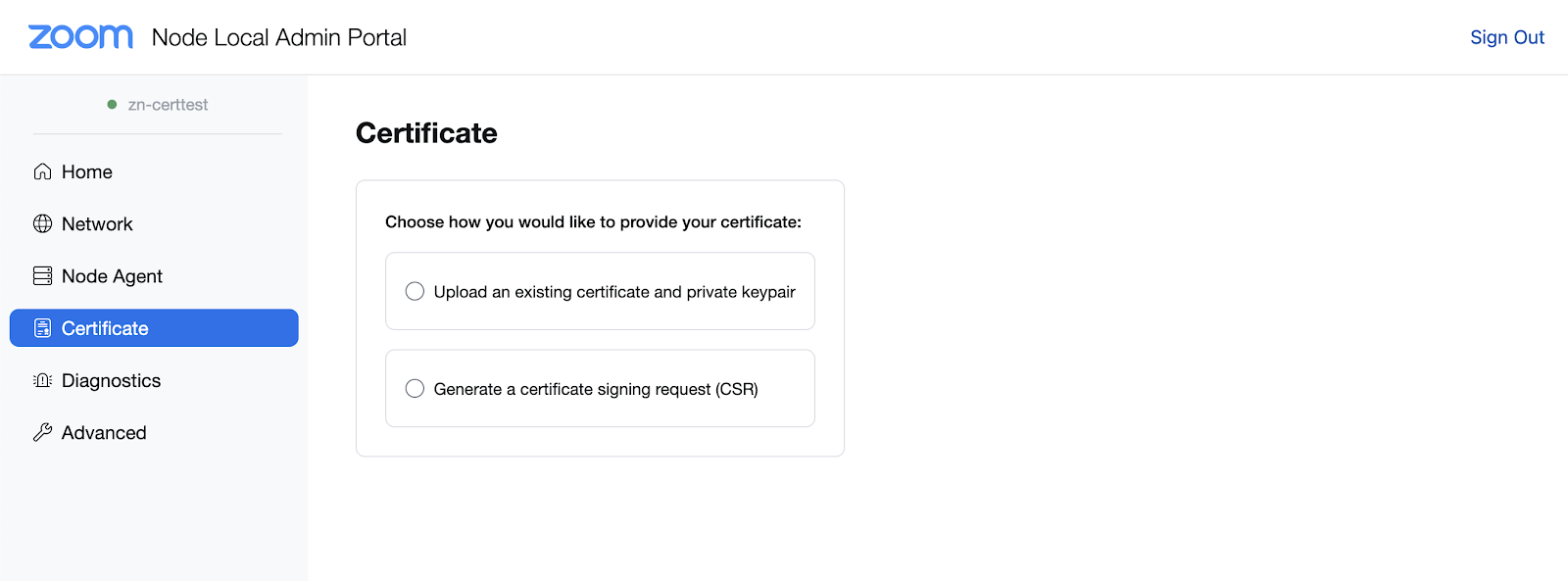Click the green status dot by zn-certtest
The height and width of the screenshot is (581, 1568).
tap(112, 105)
